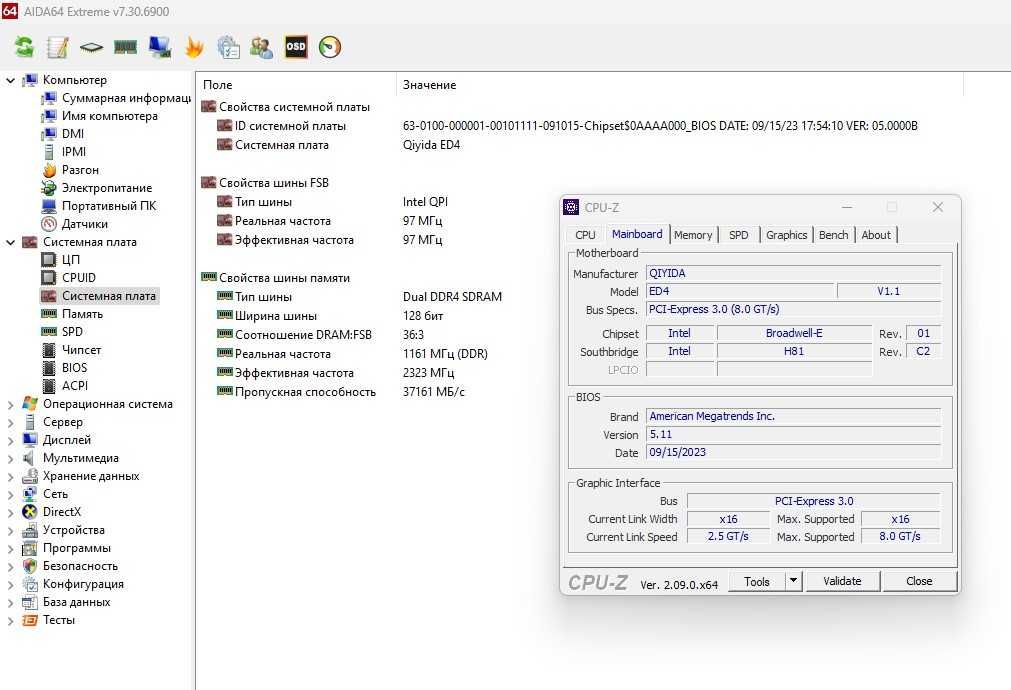Select the Чипсет tree item
Screen dimensions: 1011x690
tap(81, 350)
